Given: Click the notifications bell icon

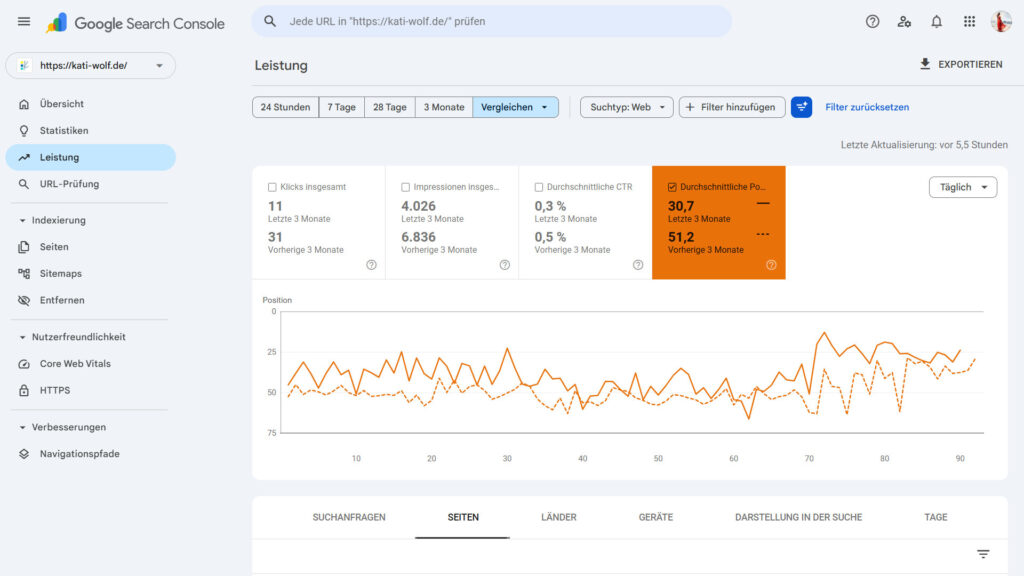Looking at the screenshot, I should (936, 21).
